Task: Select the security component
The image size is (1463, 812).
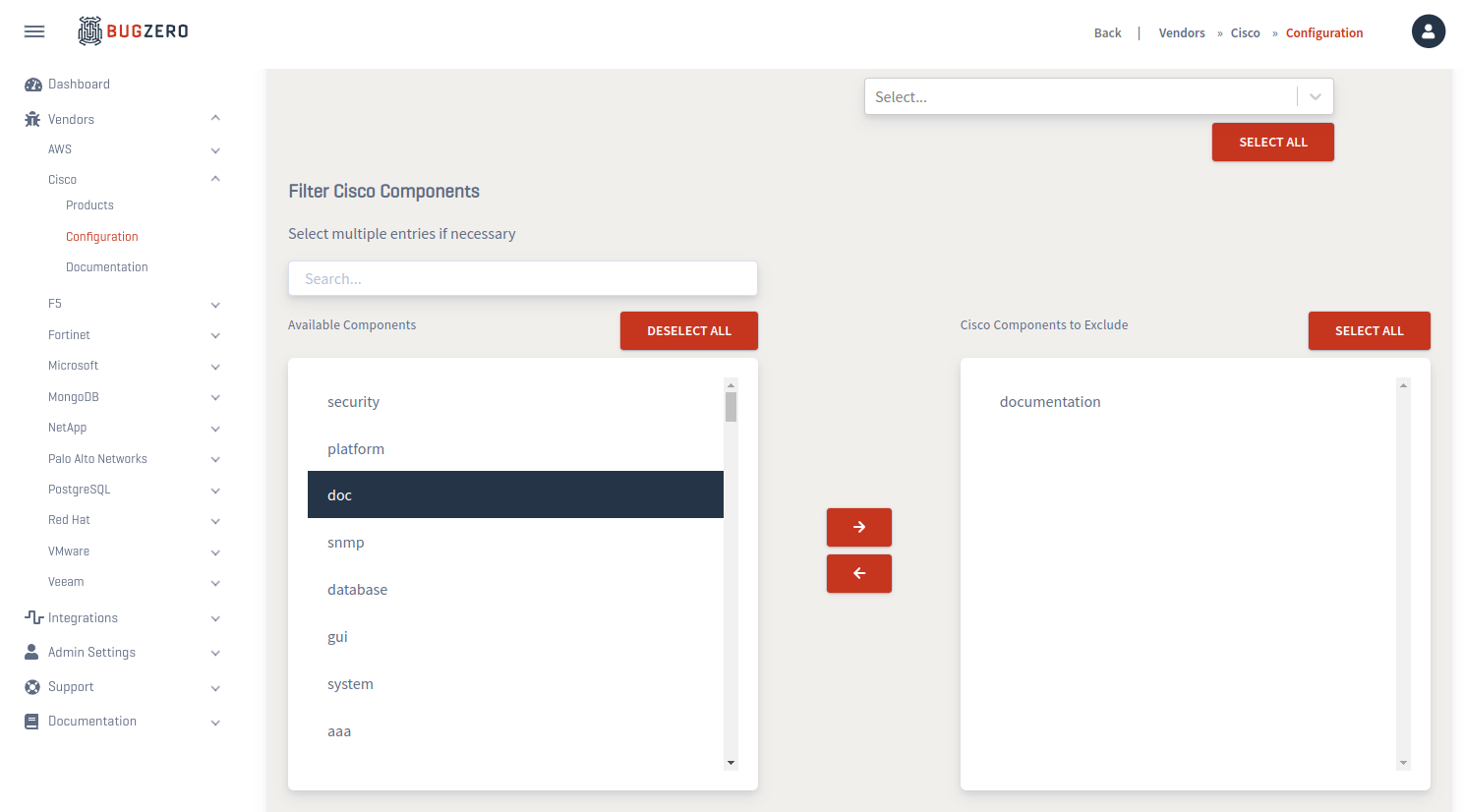Action: 515,401
